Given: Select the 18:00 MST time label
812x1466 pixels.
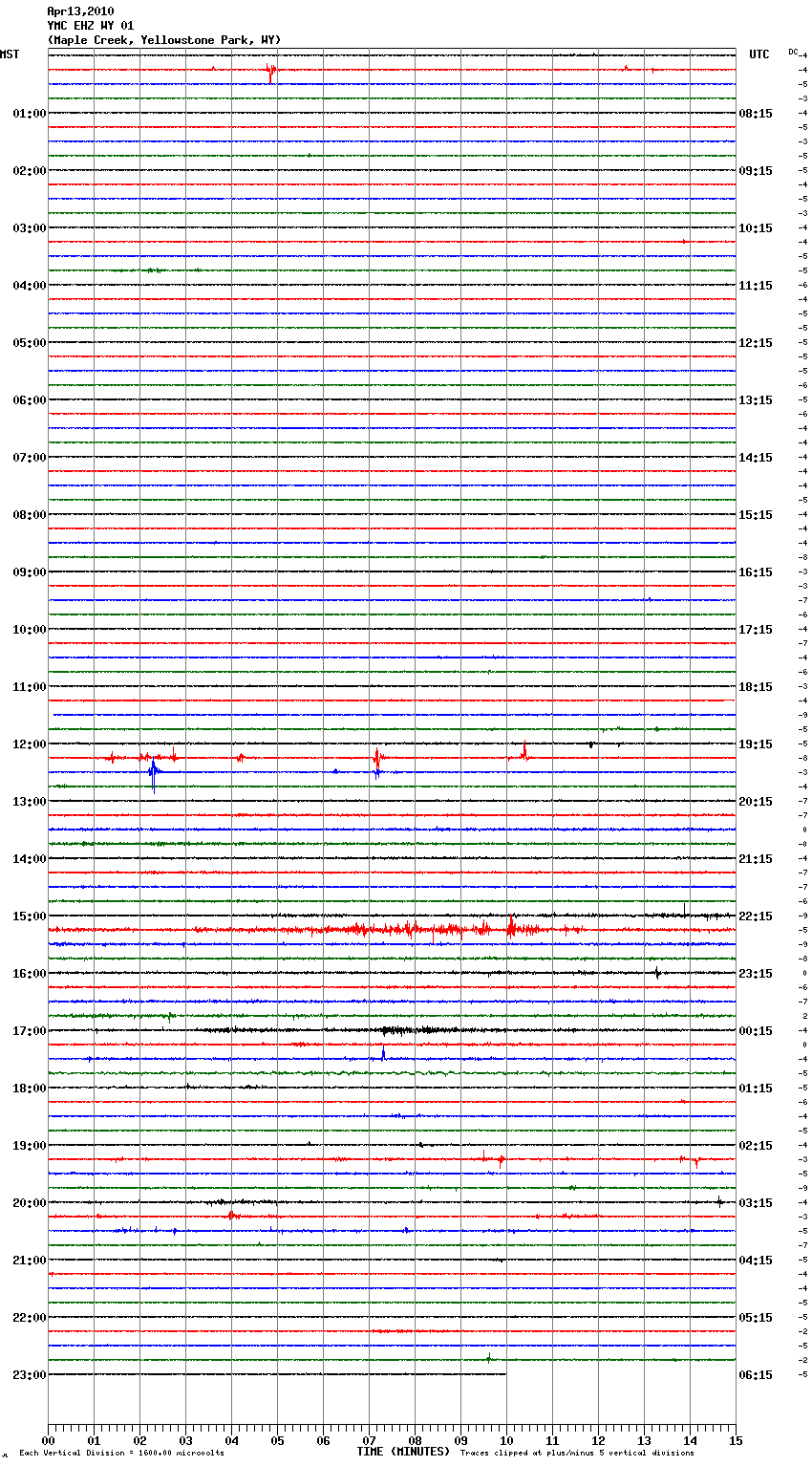Looking at the screenshot, I should (30, 1089).
